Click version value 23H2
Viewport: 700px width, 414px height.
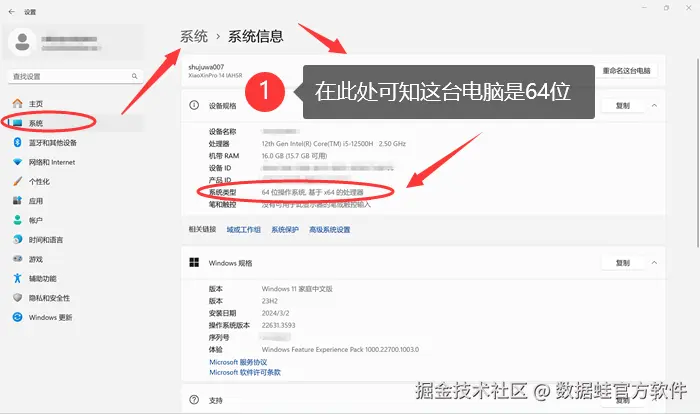tap(270, 301)
